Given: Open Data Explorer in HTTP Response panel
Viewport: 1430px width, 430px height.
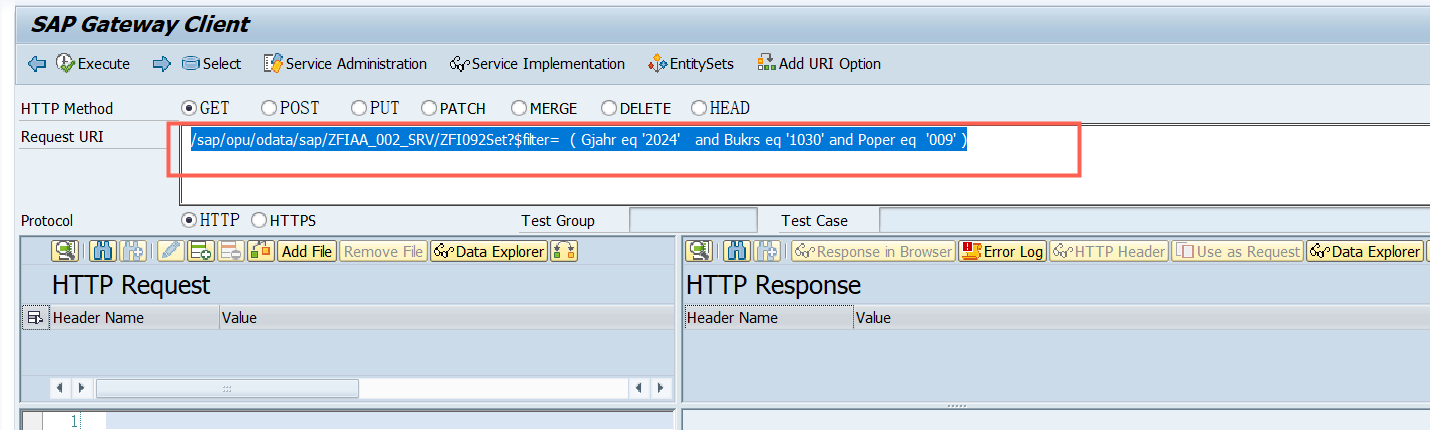Looking at the screenshot, I should (1365, 251).
